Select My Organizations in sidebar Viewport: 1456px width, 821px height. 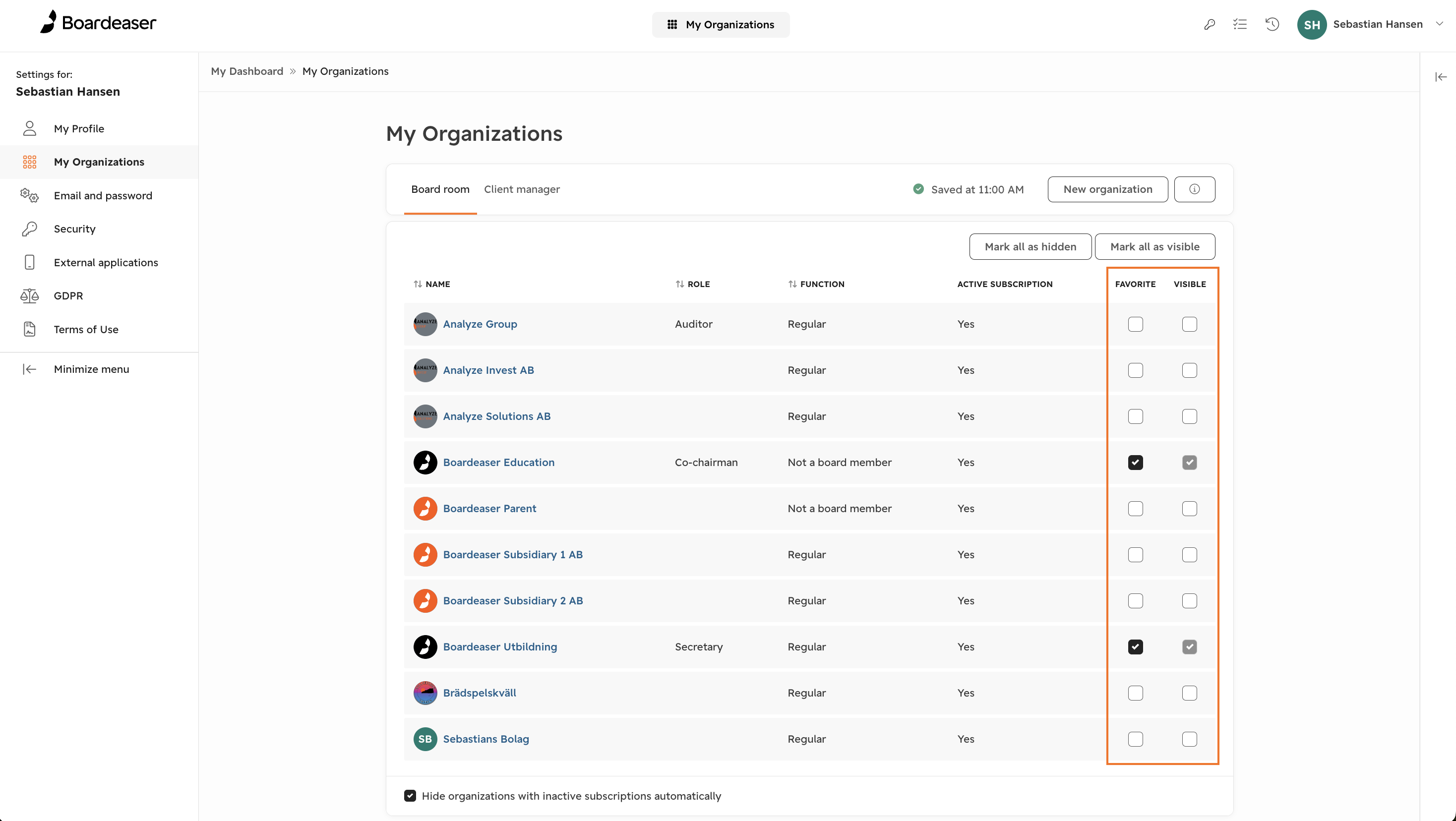click(x=99, y=162)
